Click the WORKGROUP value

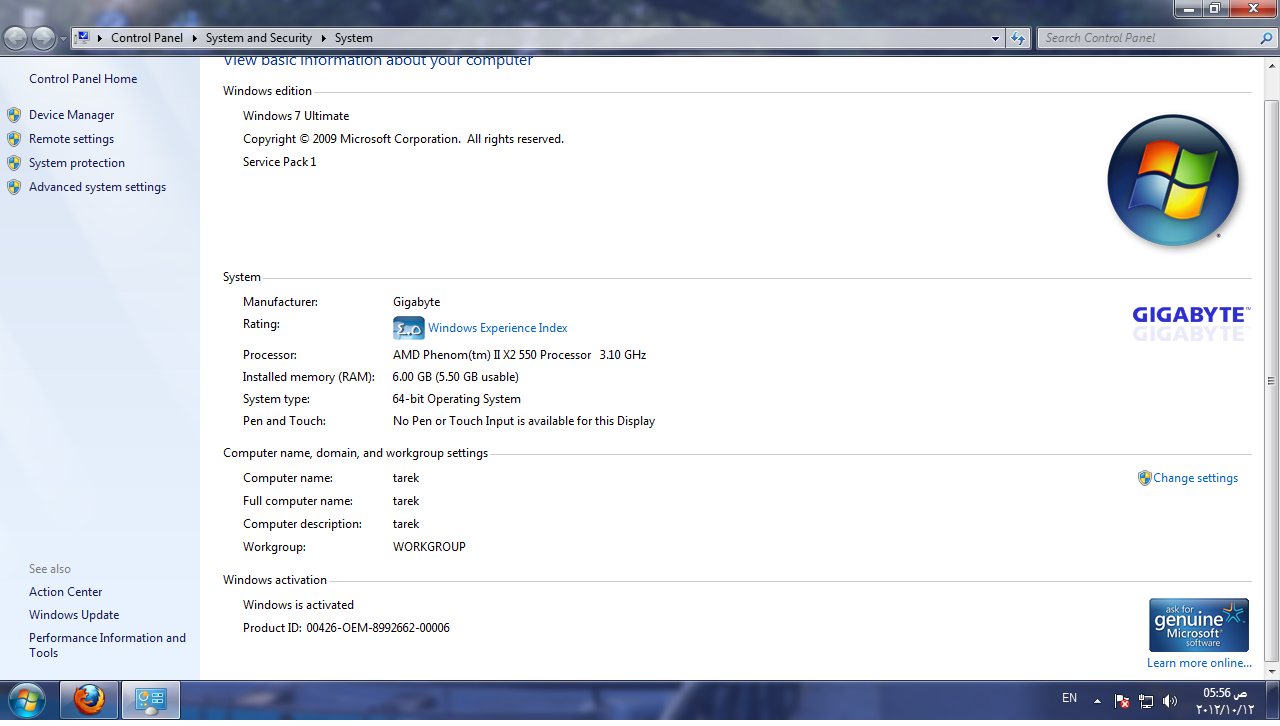pos(429,547)
